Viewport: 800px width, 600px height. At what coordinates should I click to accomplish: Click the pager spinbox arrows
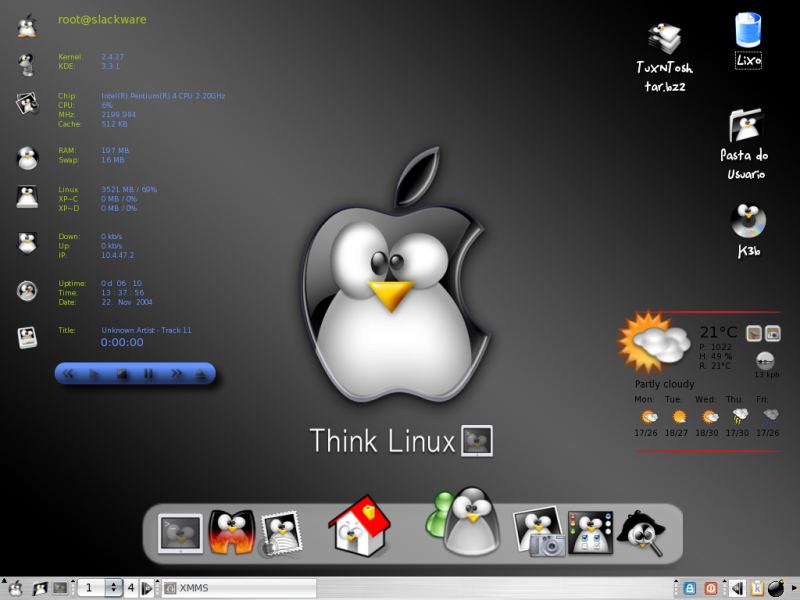(113, 588)
